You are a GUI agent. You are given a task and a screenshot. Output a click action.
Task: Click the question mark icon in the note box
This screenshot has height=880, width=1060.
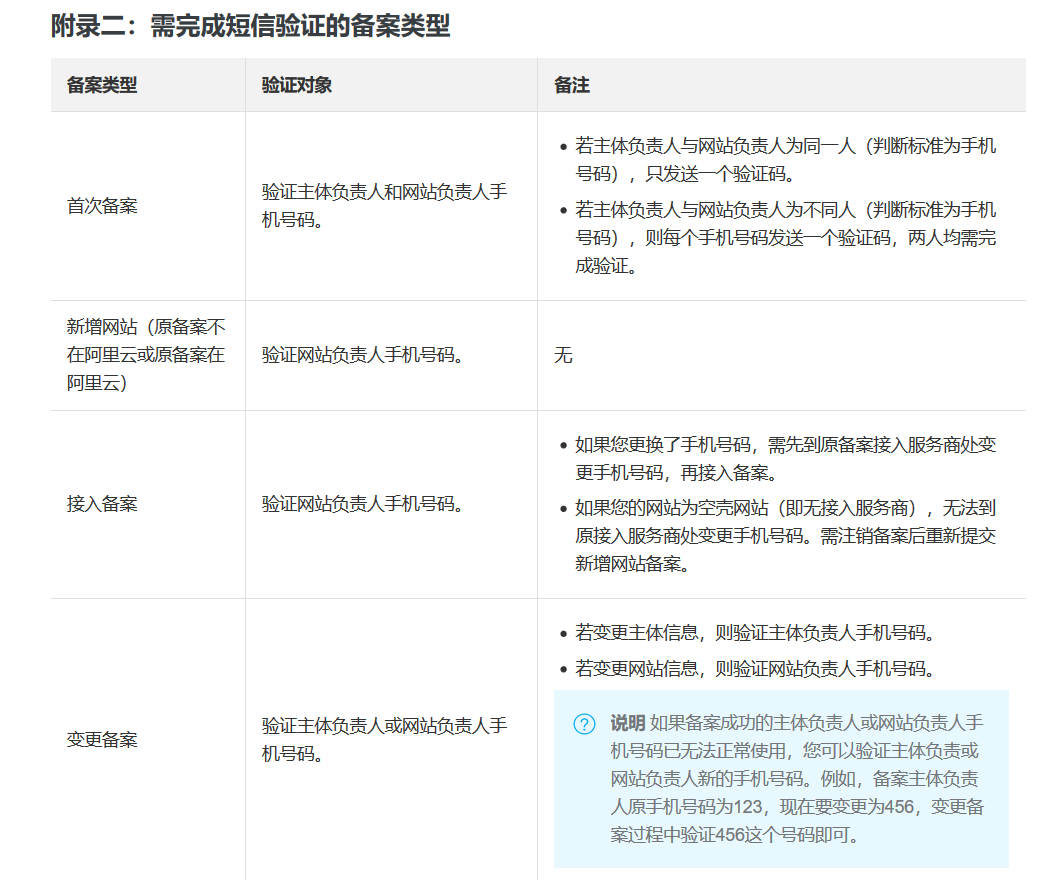[x=584, y=724]
